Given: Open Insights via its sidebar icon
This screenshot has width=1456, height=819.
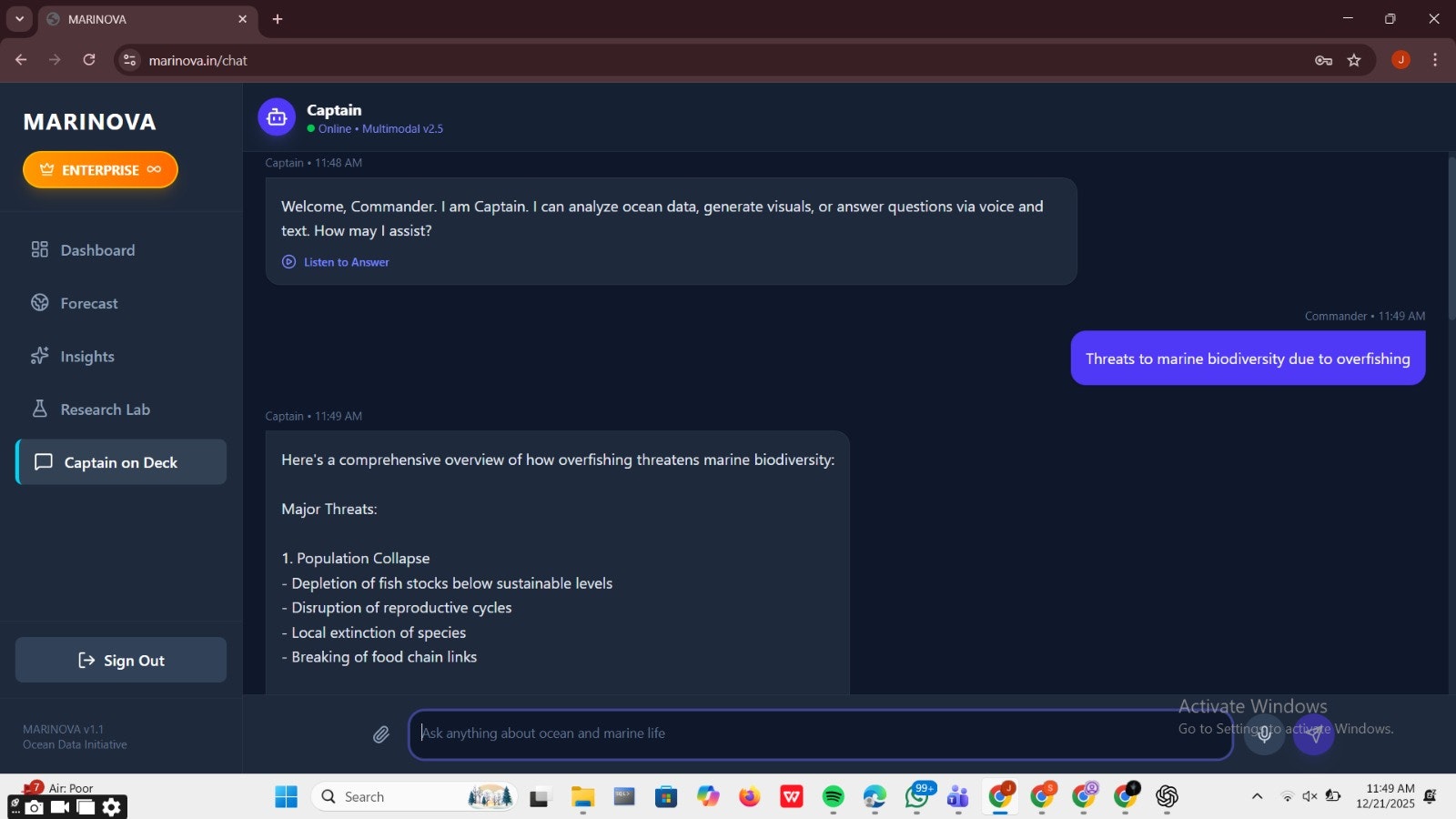Looking at the screenshot, I should pos(40,356).
